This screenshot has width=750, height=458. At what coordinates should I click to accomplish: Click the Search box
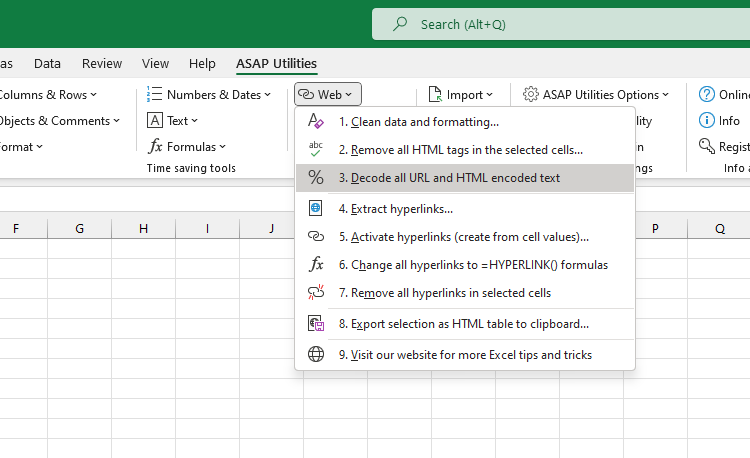(x=560, y=24)
